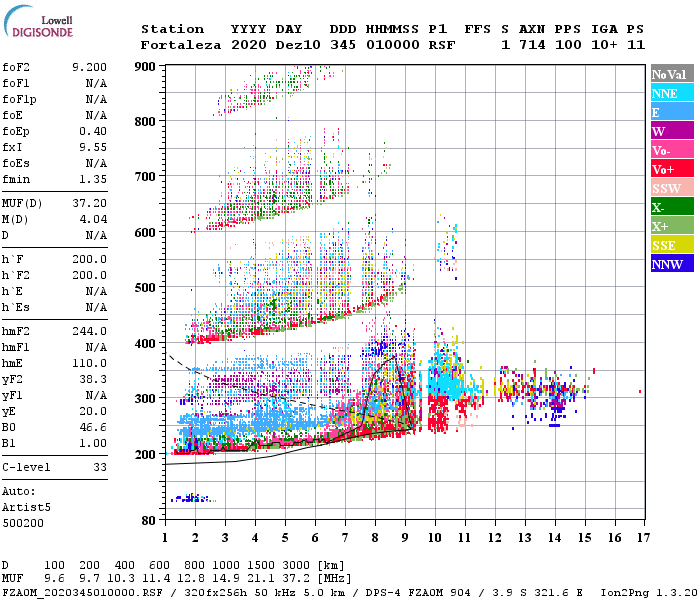Click the hmE value 110.0
This screenshot has width=700, height=600.
(x=89, y=363)
